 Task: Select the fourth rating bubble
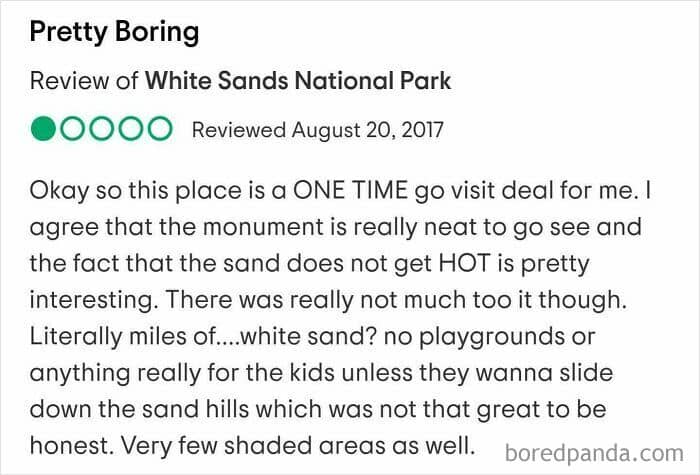click(x=131, y=130)
